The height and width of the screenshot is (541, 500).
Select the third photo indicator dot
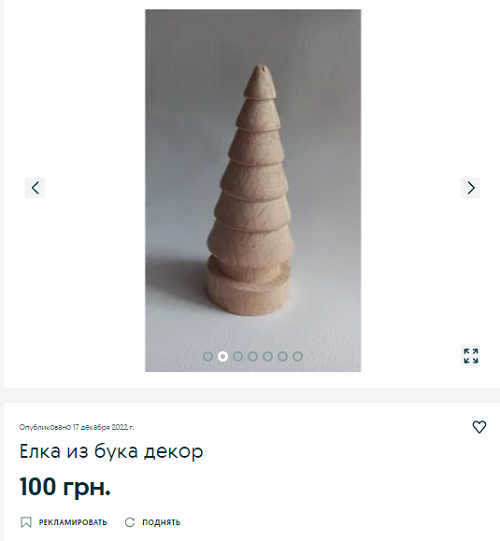click(238, 356)
